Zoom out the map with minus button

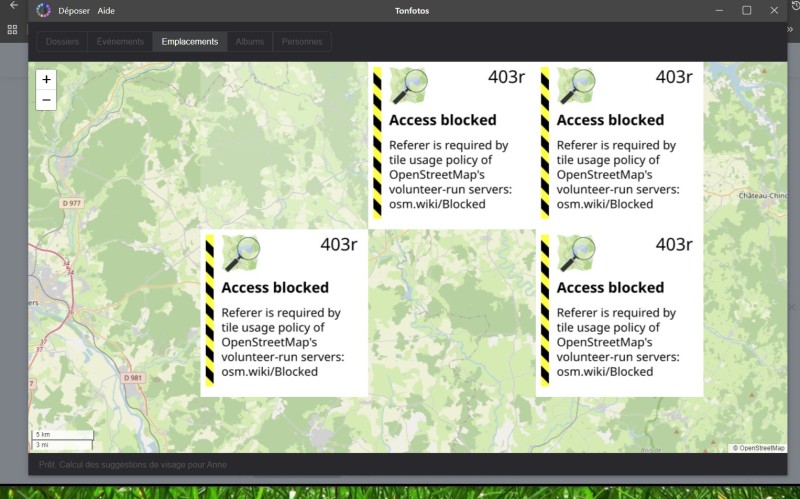point(46,100)
